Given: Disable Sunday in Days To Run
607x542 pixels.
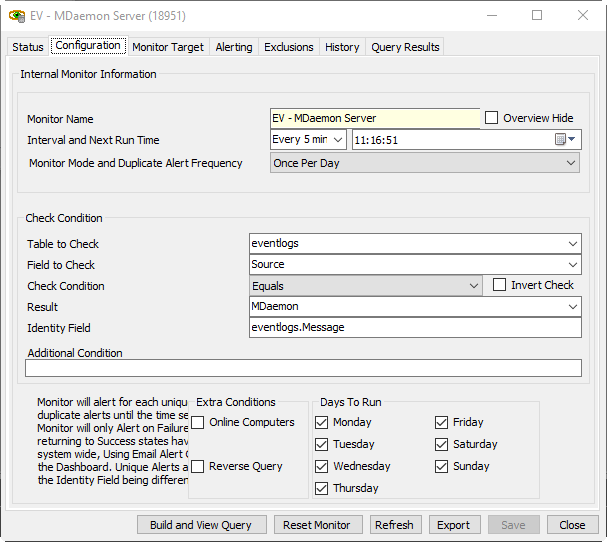Looking at the screenshot, I should 441,466.
